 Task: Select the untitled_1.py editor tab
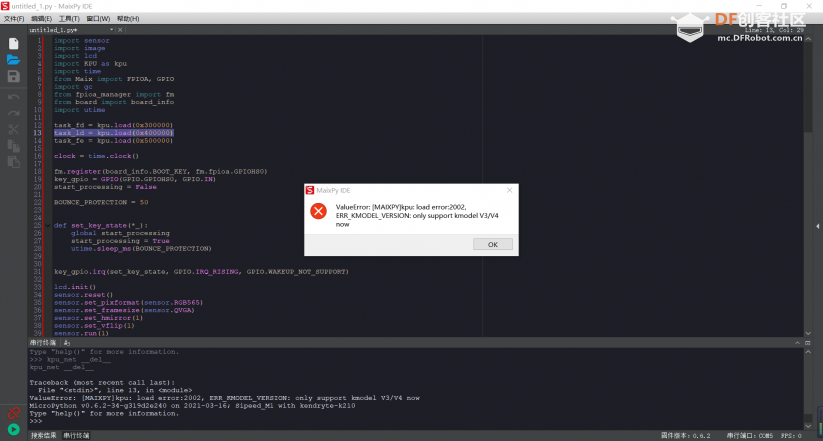(54, 30)
